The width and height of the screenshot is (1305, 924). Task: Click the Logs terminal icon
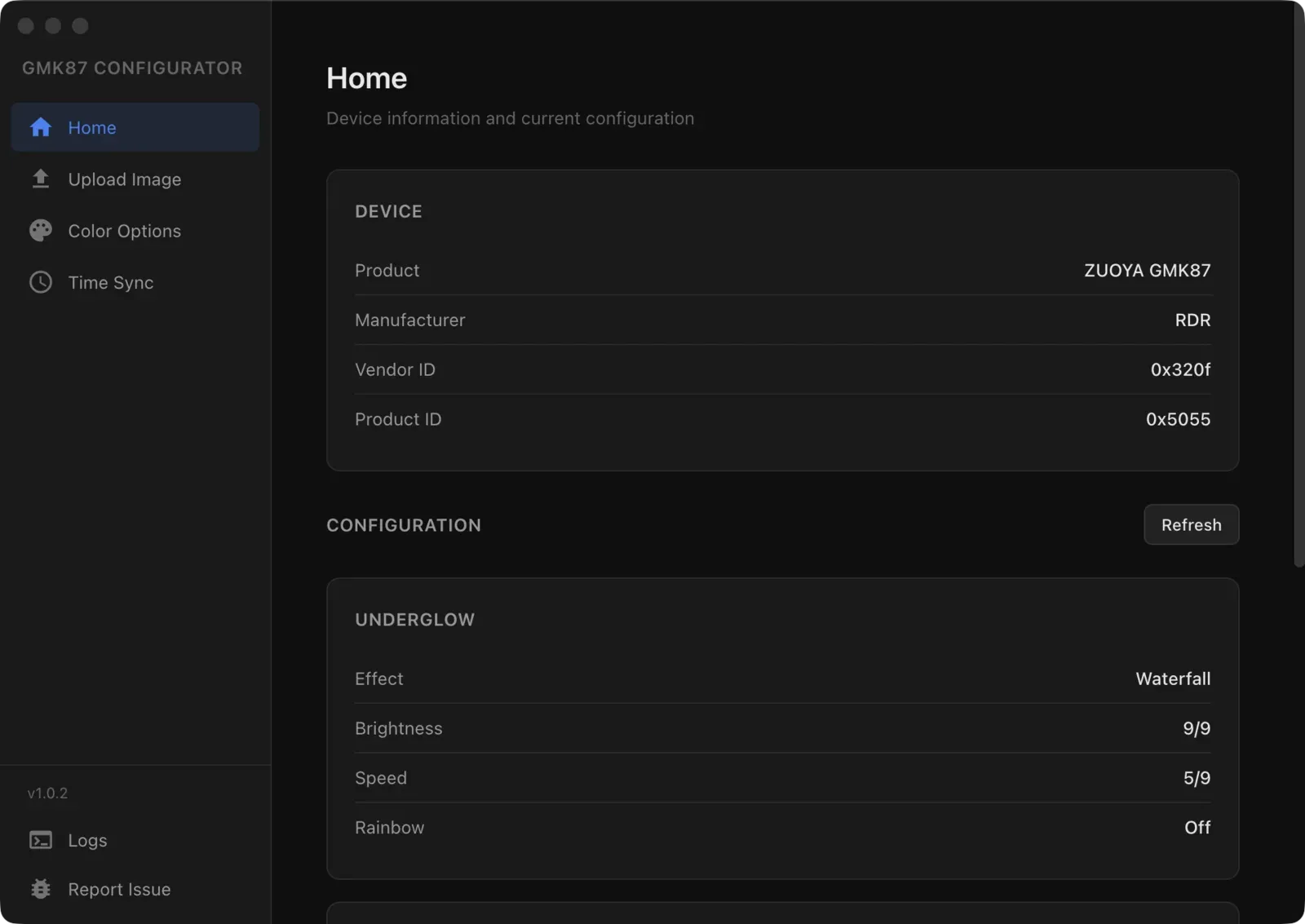pyautogui.click(x=41, y=840)
